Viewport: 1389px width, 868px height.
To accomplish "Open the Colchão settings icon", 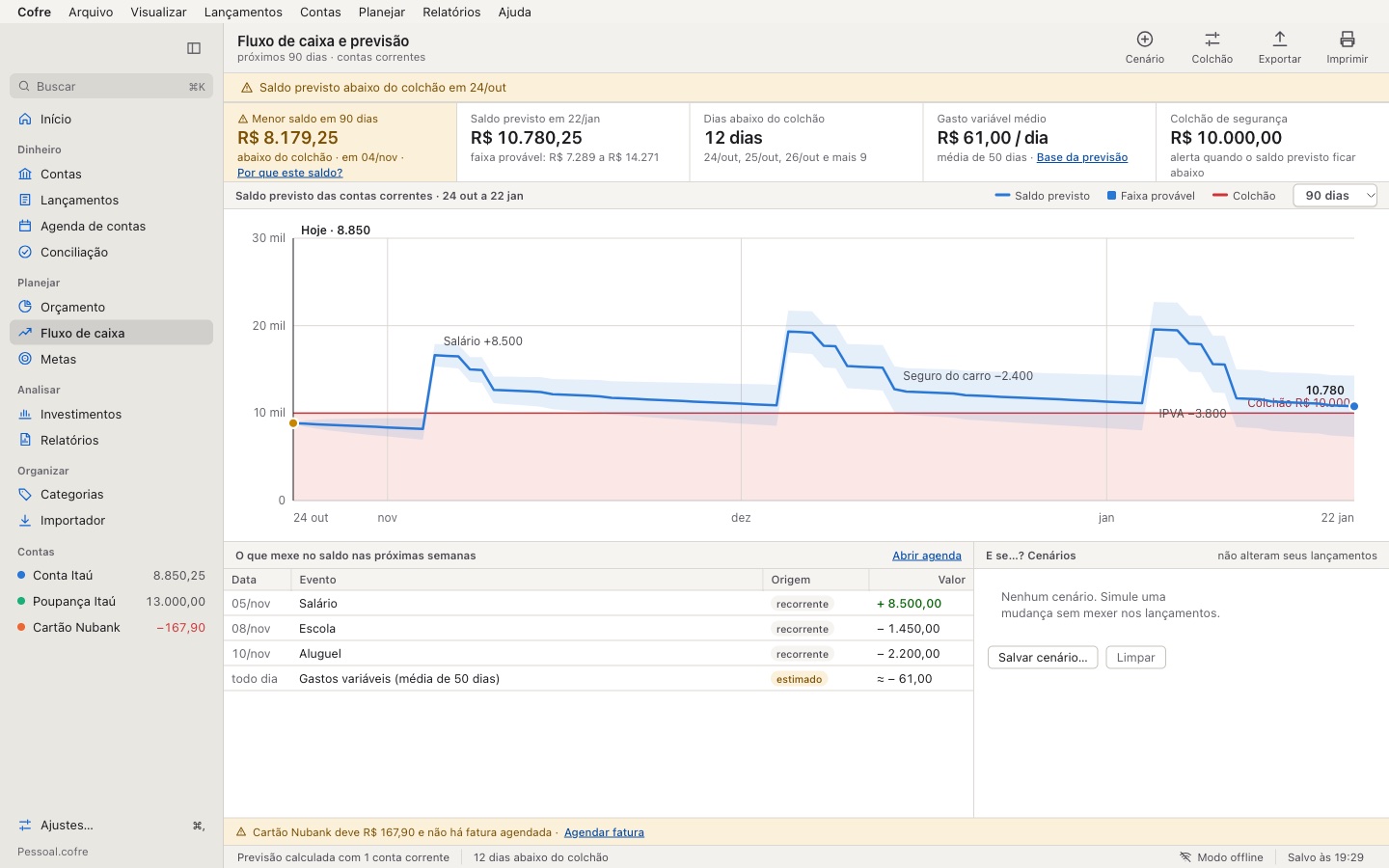I will point(1212,40).
